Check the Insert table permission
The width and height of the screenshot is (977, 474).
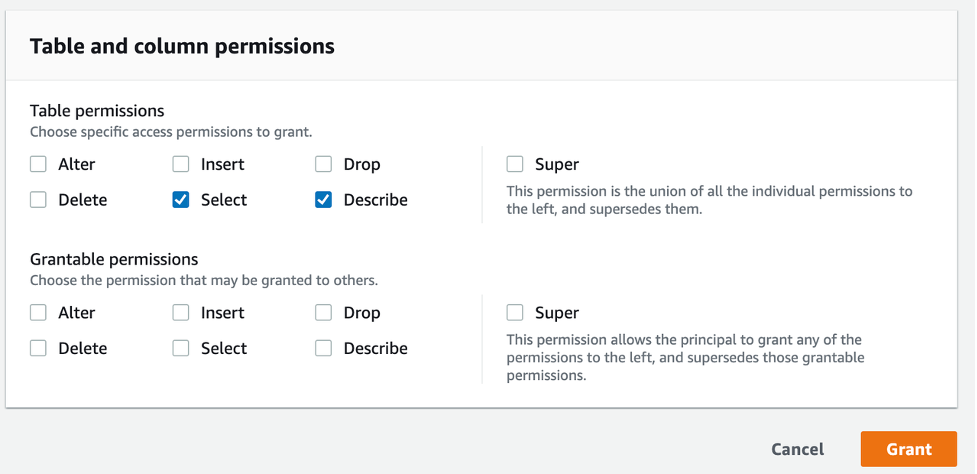point(181,164)
